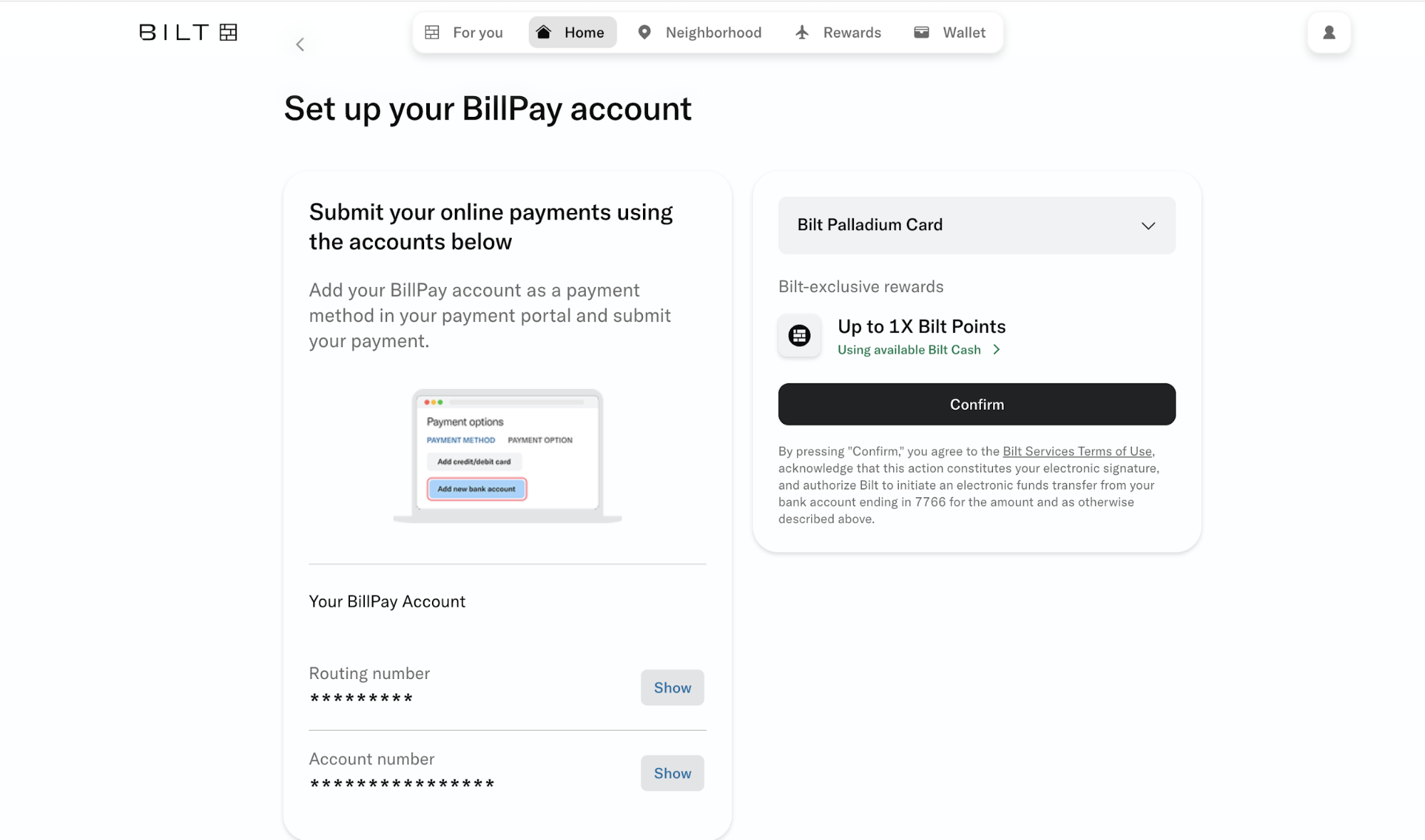Screen dimensions: 1425x840
Task: Click the back navigation arrow
Action: tap(300, 43)
